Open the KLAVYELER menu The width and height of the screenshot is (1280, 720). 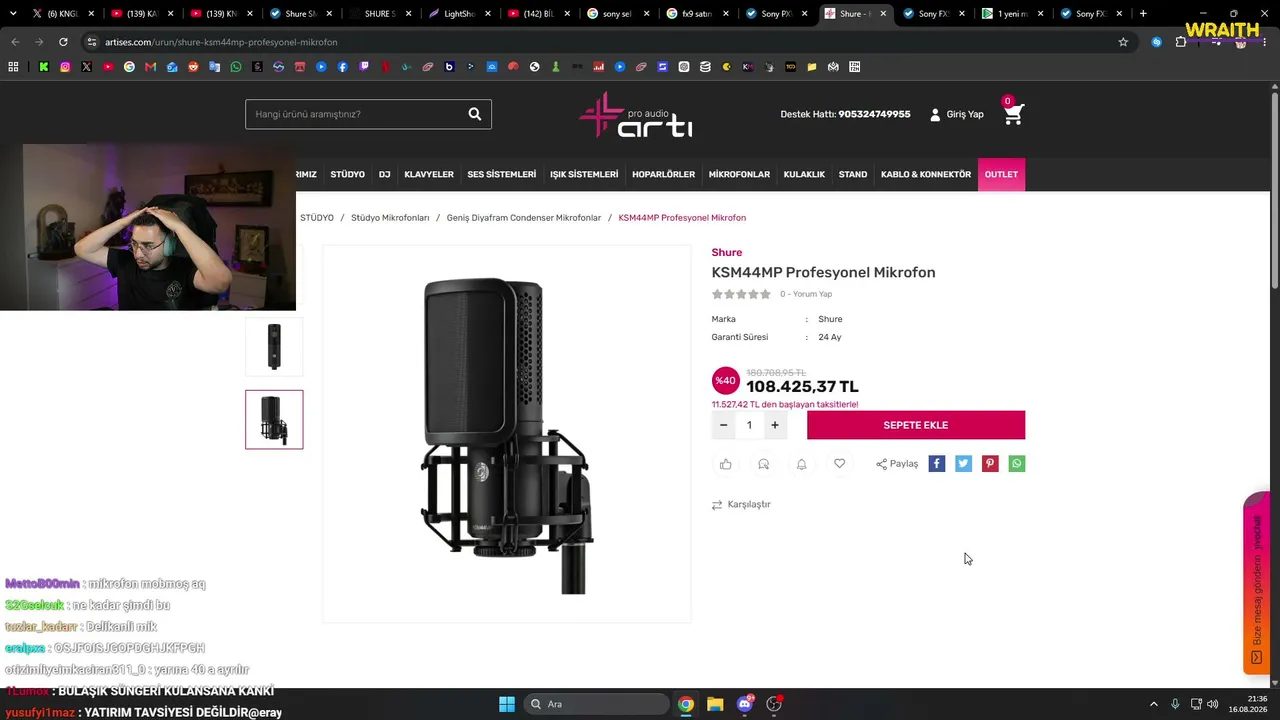point(429,175)
